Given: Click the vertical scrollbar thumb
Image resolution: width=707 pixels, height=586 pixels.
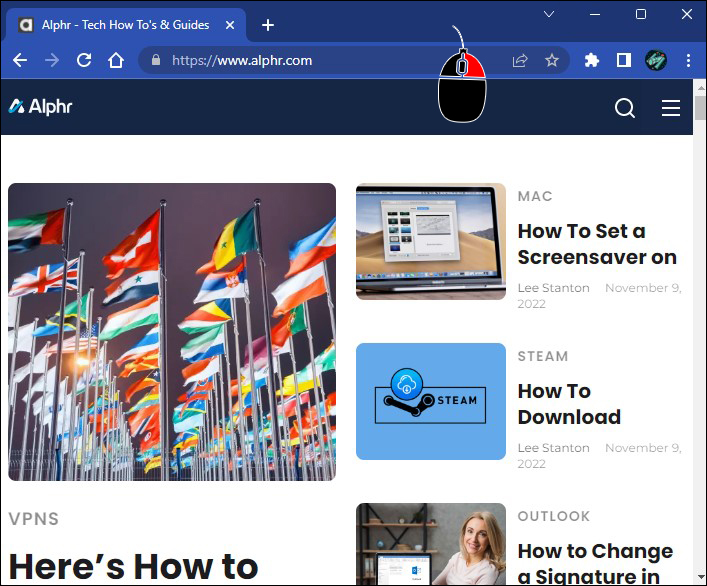Looking at the screenshot, I should click(700, 107).
